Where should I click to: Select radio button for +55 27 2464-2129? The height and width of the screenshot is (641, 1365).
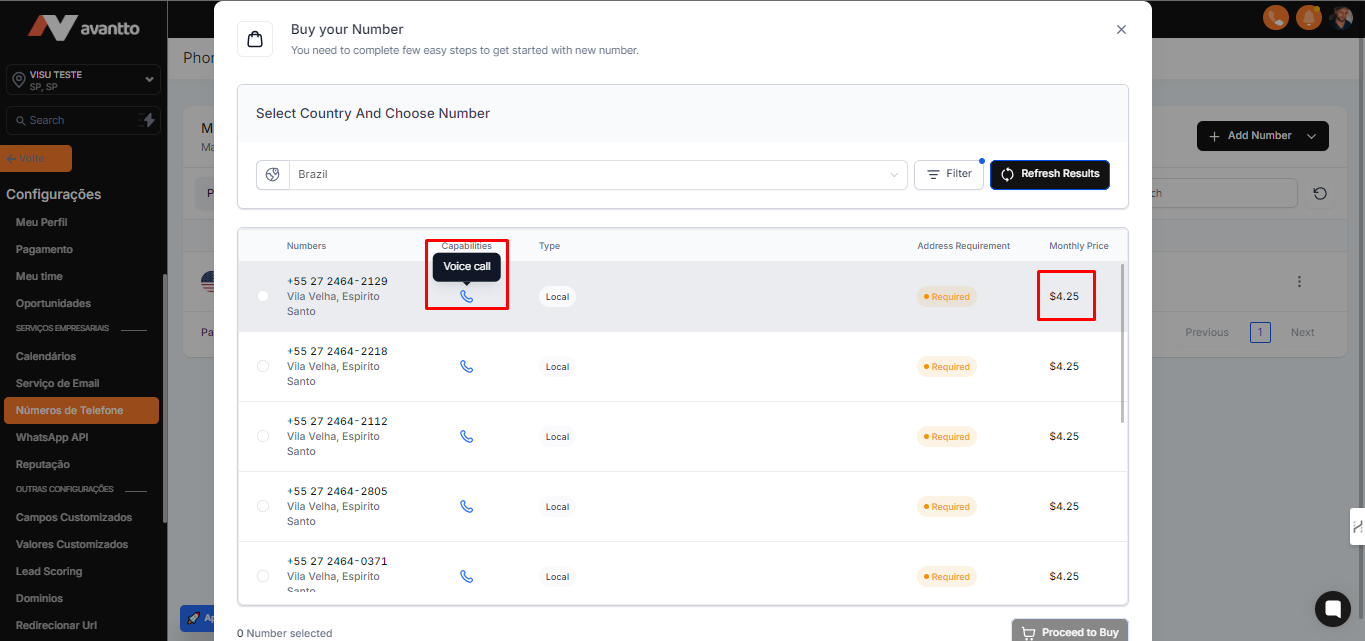point(263,296)
